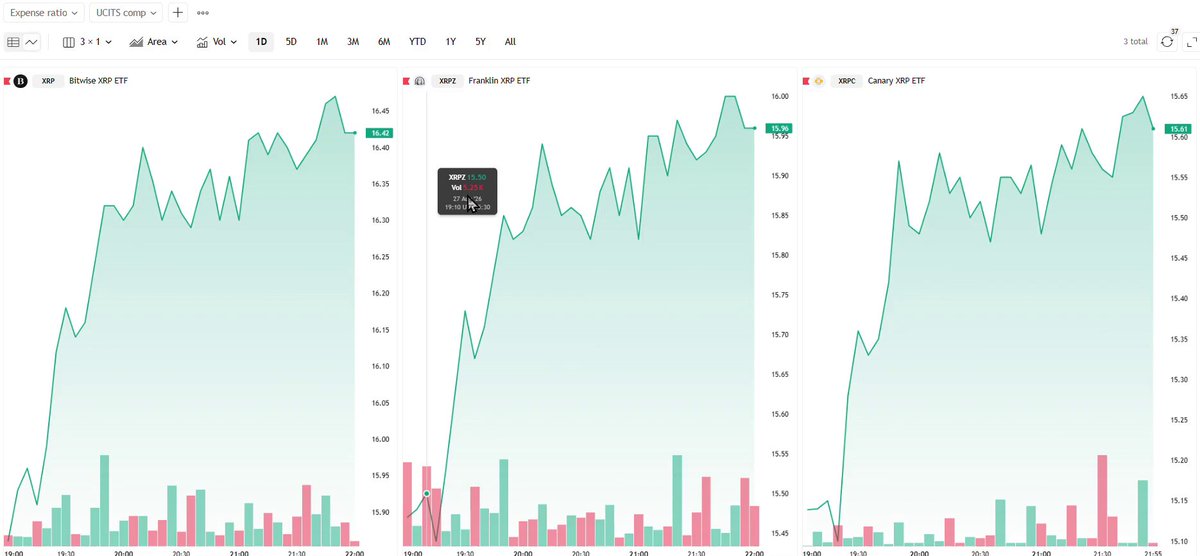Select the 5Y time range
1200x556 pixels.
(481, 42)
